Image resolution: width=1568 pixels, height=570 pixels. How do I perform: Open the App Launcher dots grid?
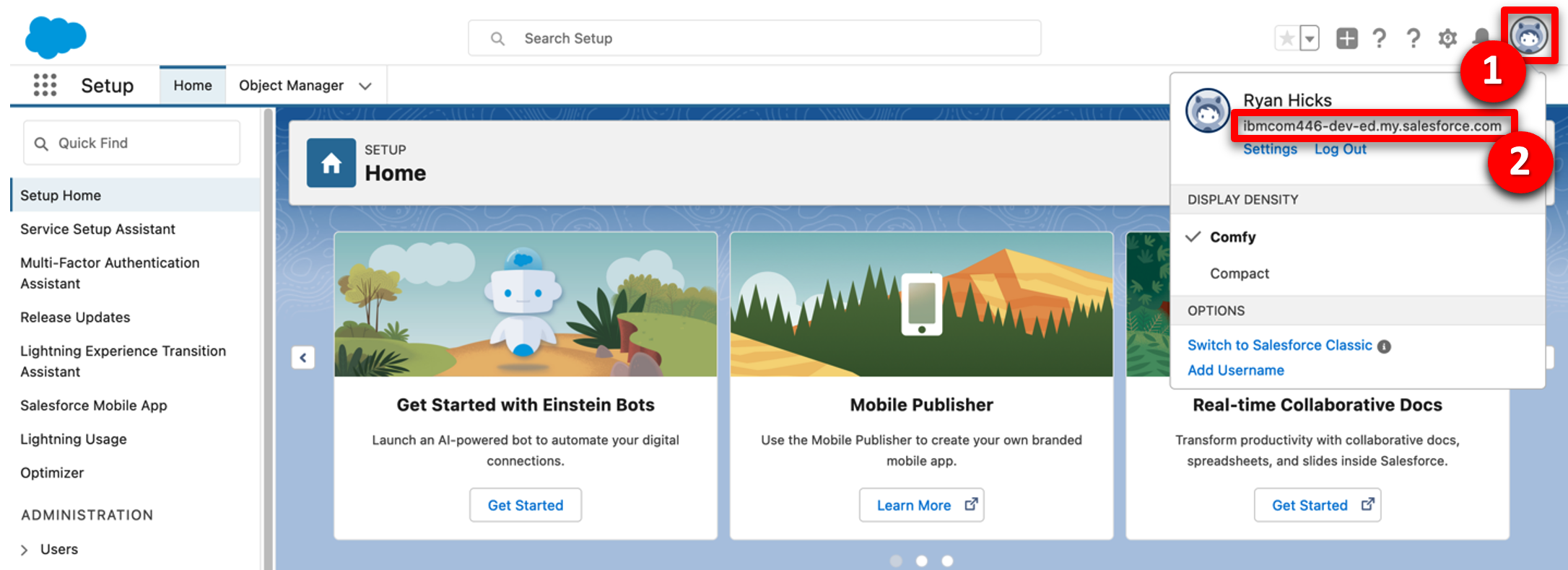click(45, 85)
